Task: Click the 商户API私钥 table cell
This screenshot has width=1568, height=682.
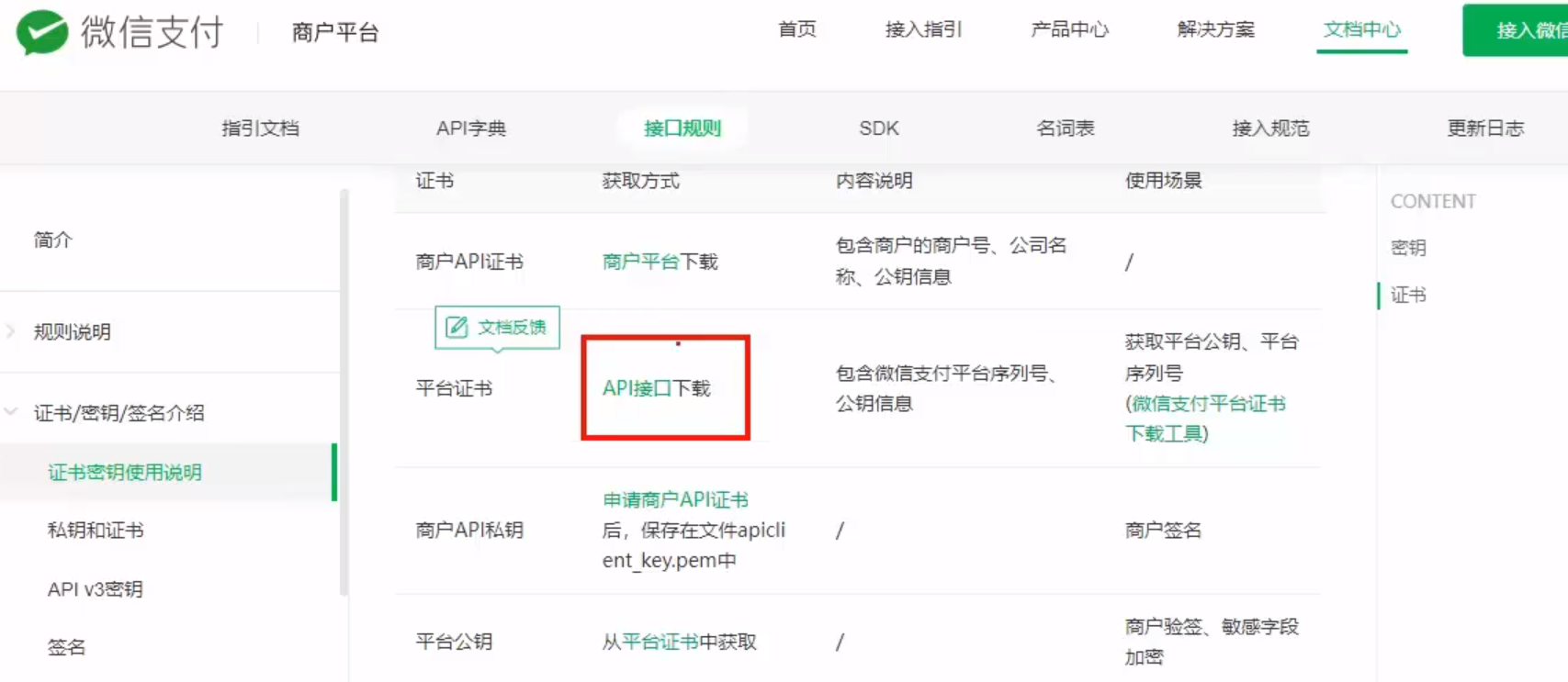Action: pyautogui.click(x=469, y=530)
